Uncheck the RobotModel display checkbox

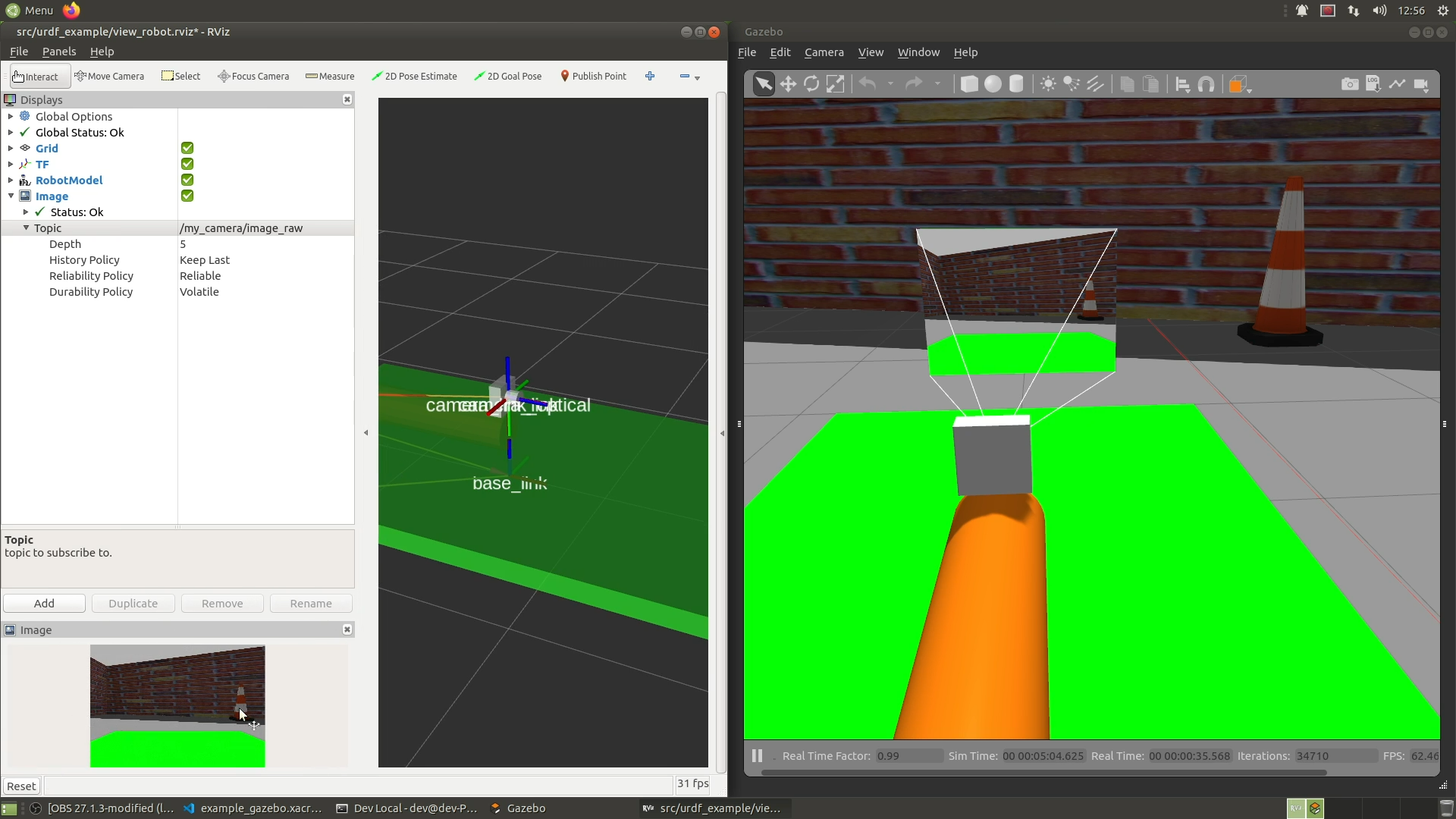coord(187,180)
